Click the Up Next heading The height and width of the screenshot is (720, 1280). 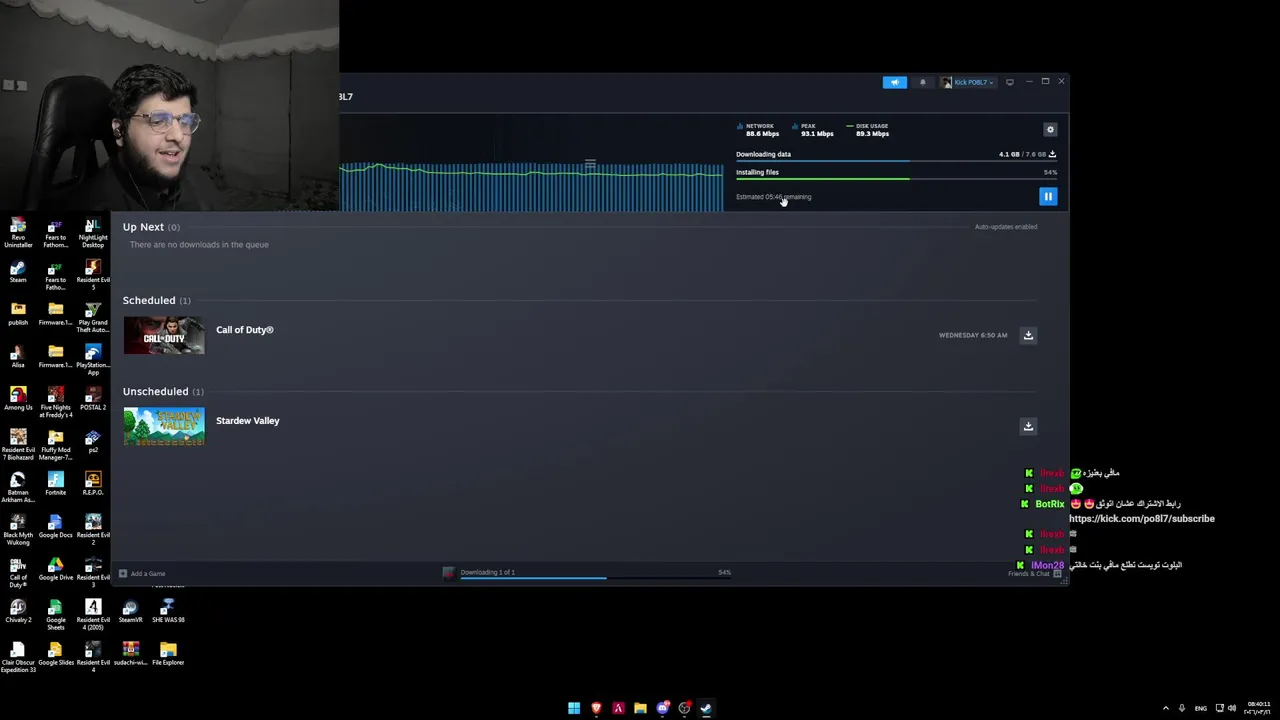click(x=143, y=227)
